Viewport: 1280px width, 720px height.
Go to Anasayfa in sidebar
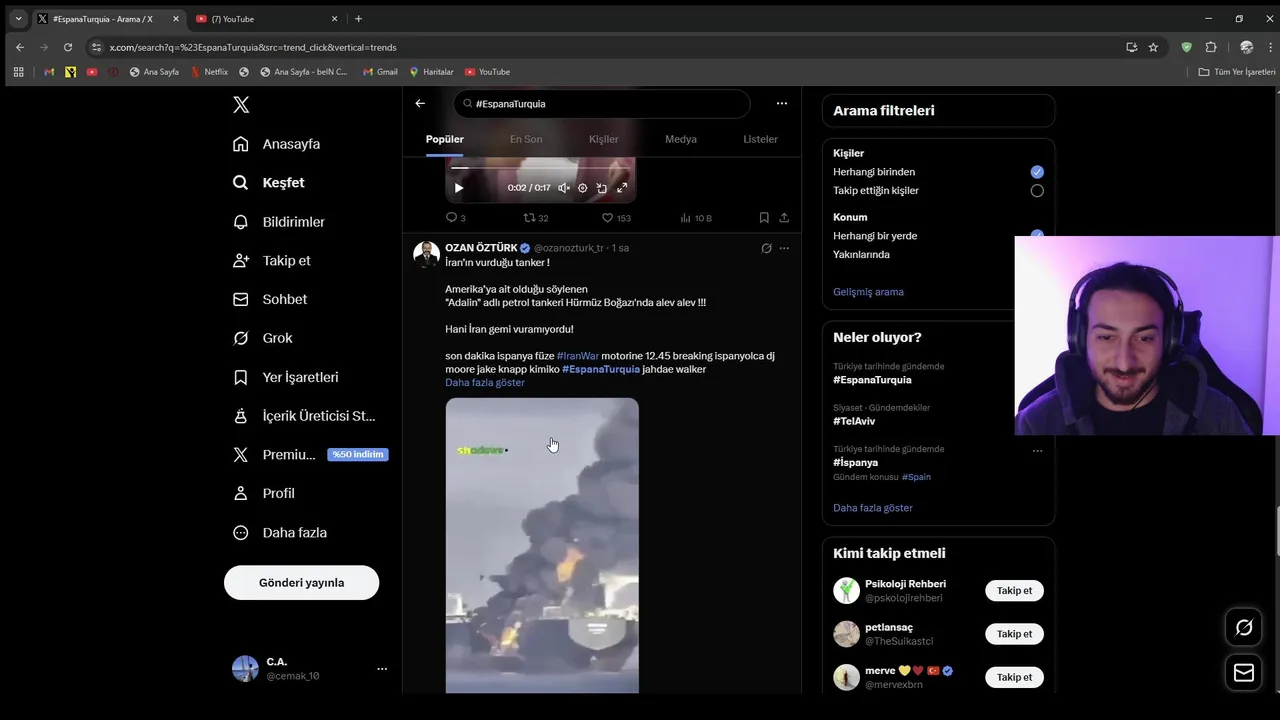click(277, 144)
